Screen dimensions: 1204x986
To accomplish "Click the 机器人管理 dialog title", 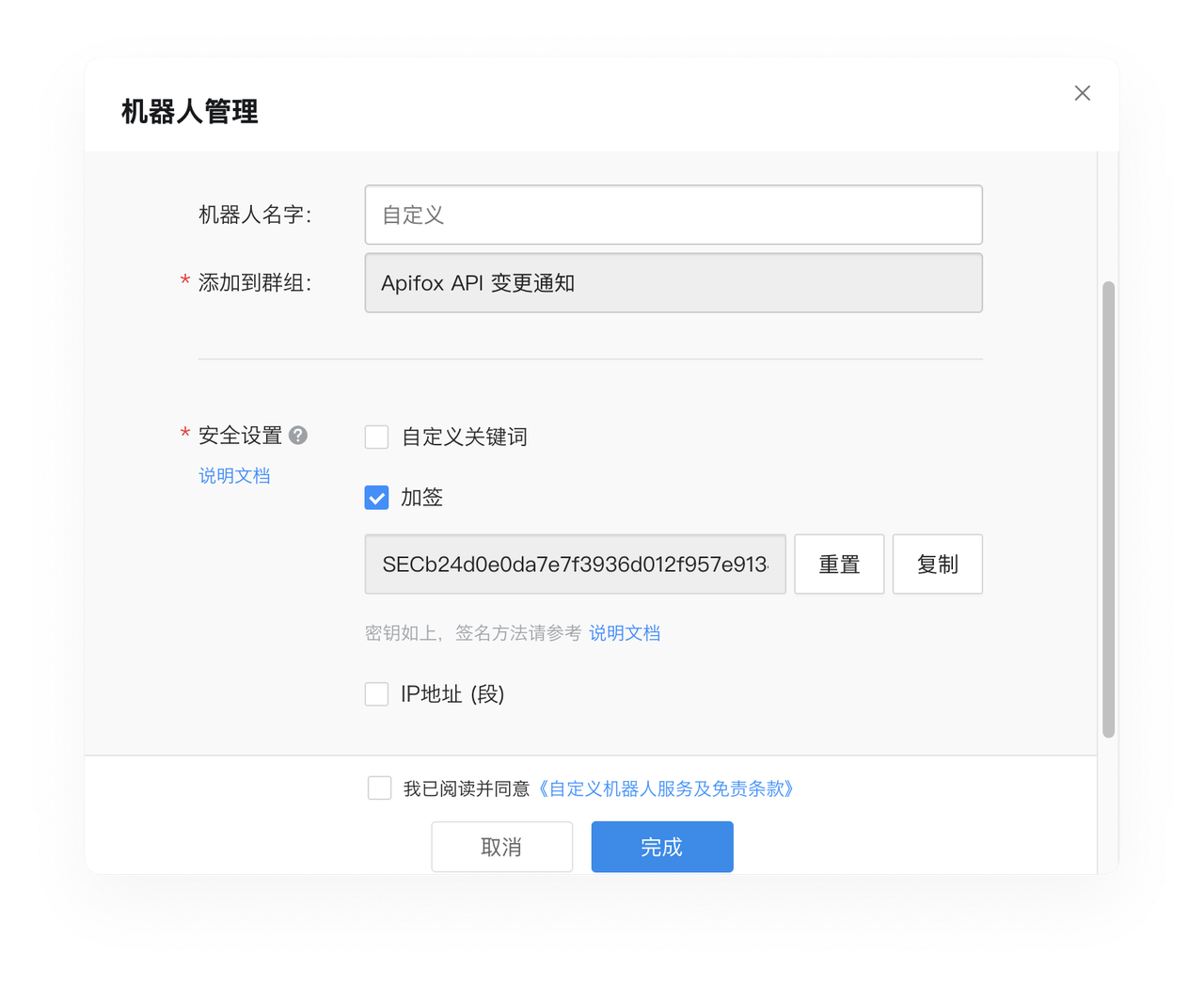I will click(189, 112).
